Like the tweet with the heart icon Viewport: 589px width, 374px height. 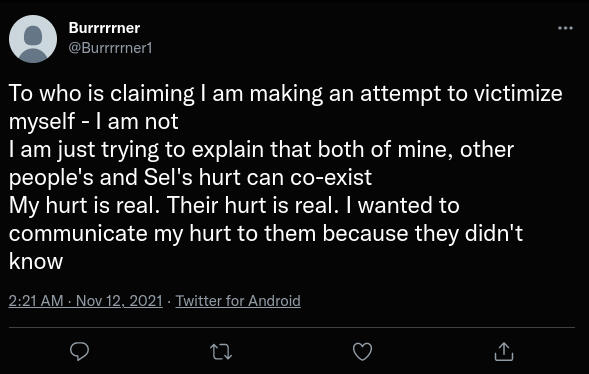tap(362, 352)
